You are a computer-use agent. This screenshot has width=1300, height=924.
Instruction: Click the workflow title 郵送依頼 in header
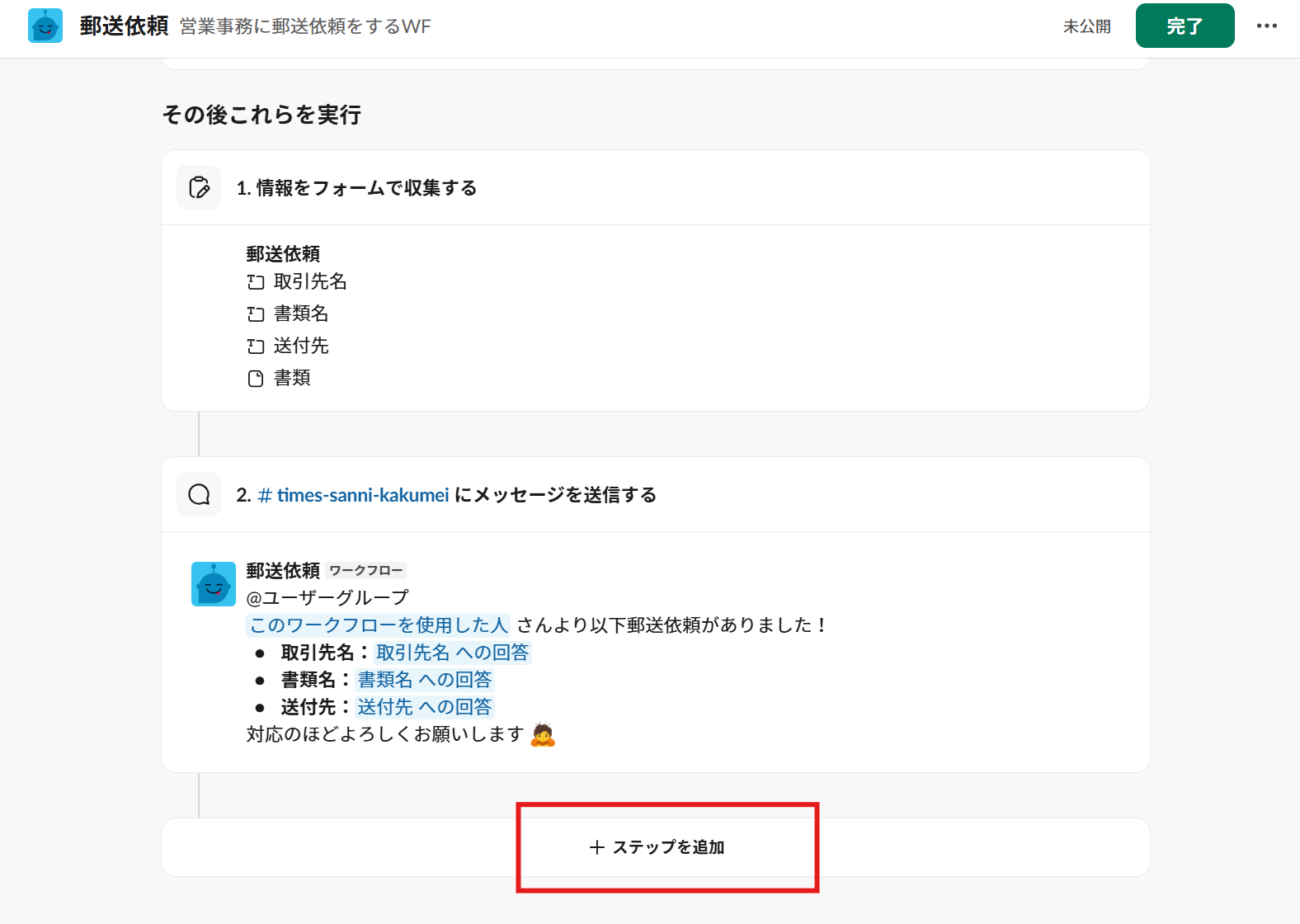pyautogui.click(x=124, y=26)
